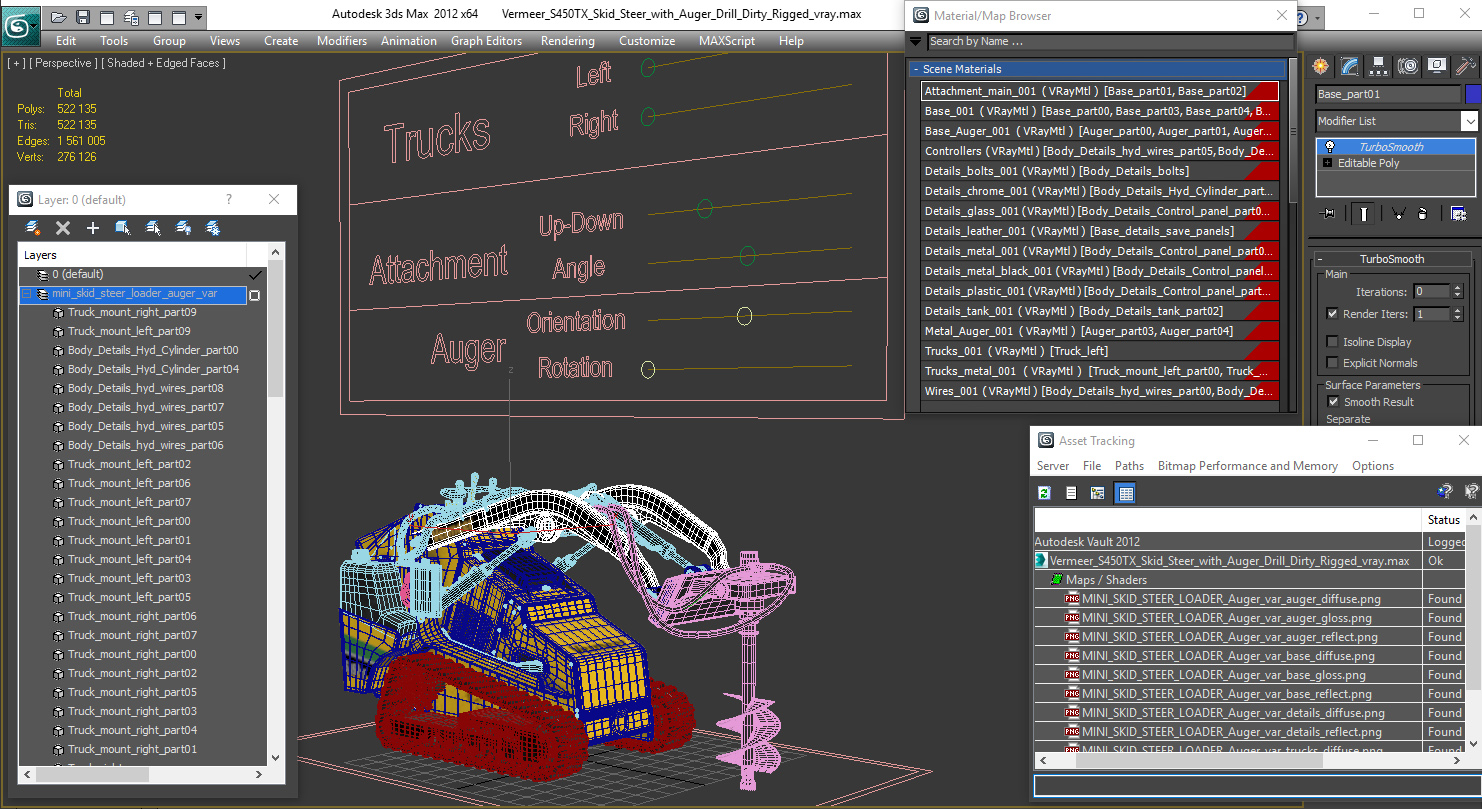Delete the highlighted layer with X icon

point(63,228)
